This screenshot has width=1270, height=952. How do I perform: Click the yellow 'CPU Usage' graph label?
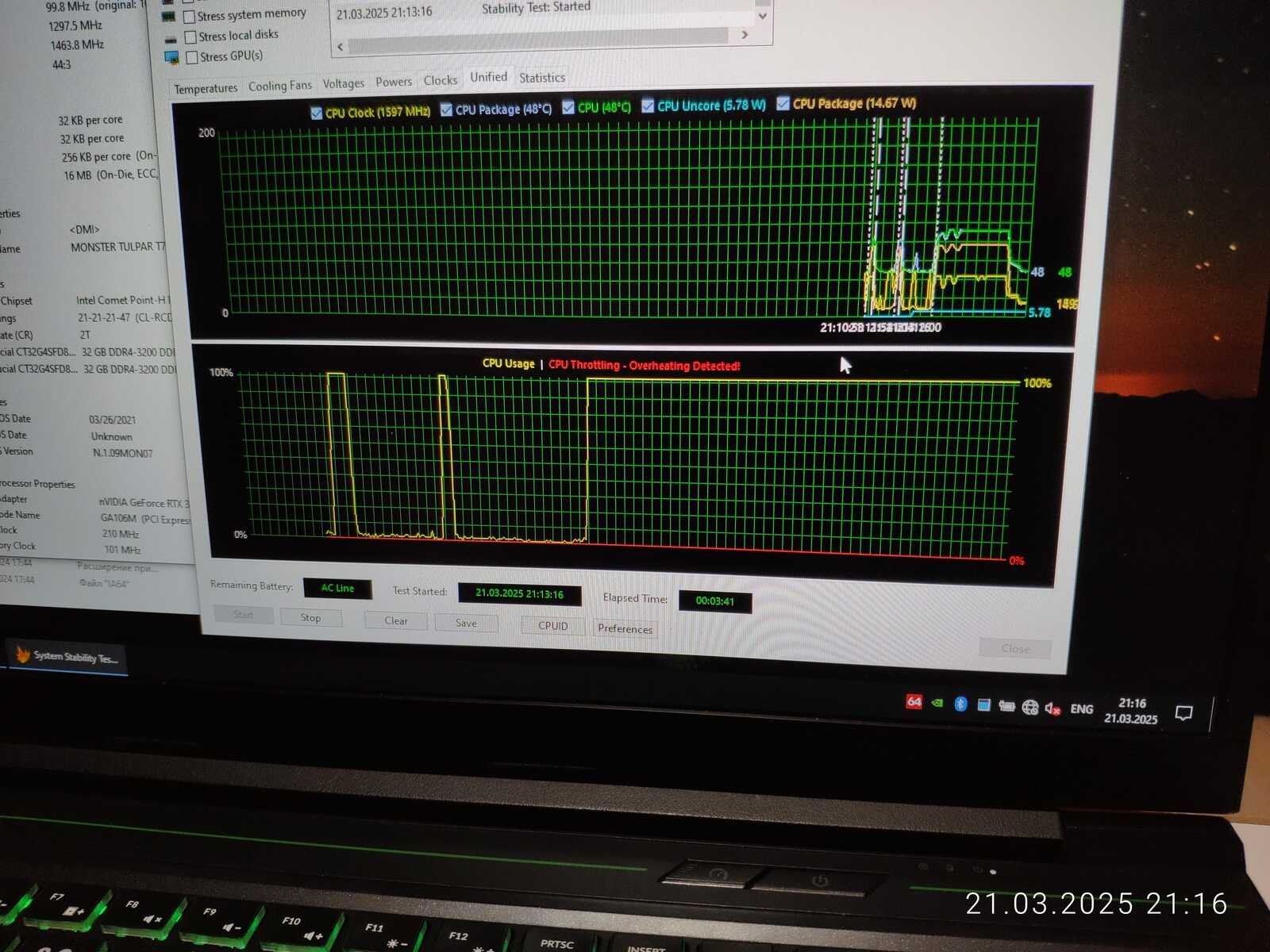coord(509,363)
